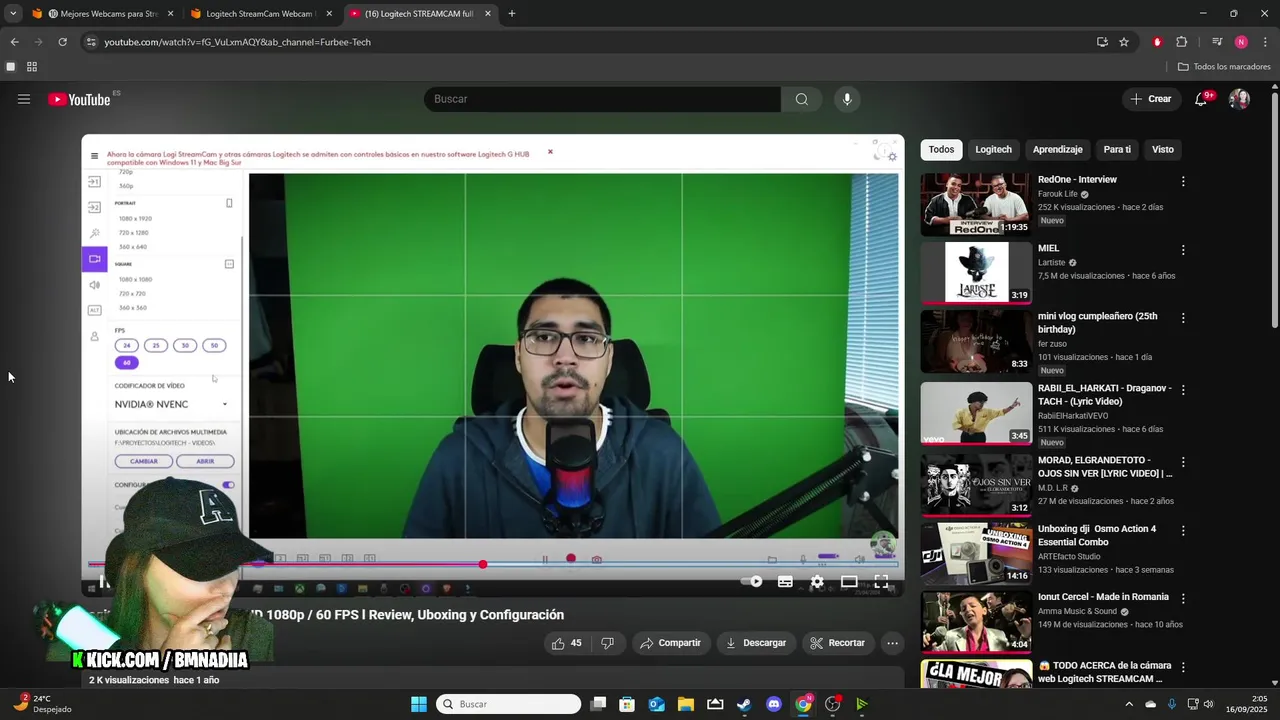Open the MIEL video thumbnail

[976, 272]
